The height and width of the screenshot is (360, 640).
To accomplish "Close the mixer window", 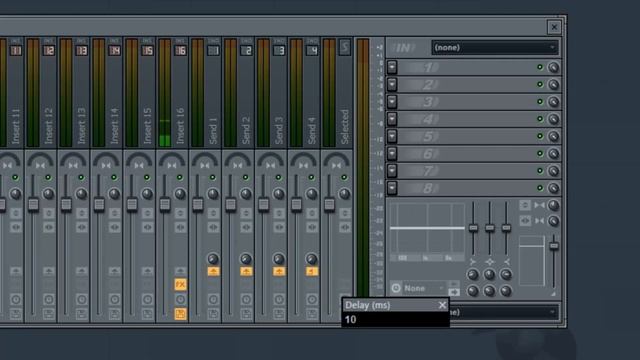I will coord(554,27).
